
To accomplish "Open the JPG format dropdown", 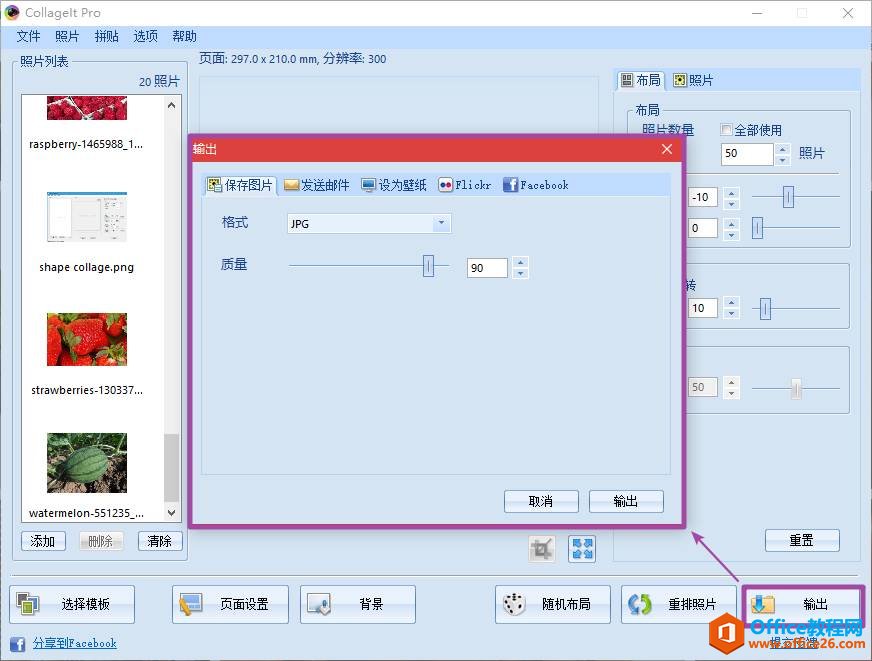I will (x=440, y=223).
